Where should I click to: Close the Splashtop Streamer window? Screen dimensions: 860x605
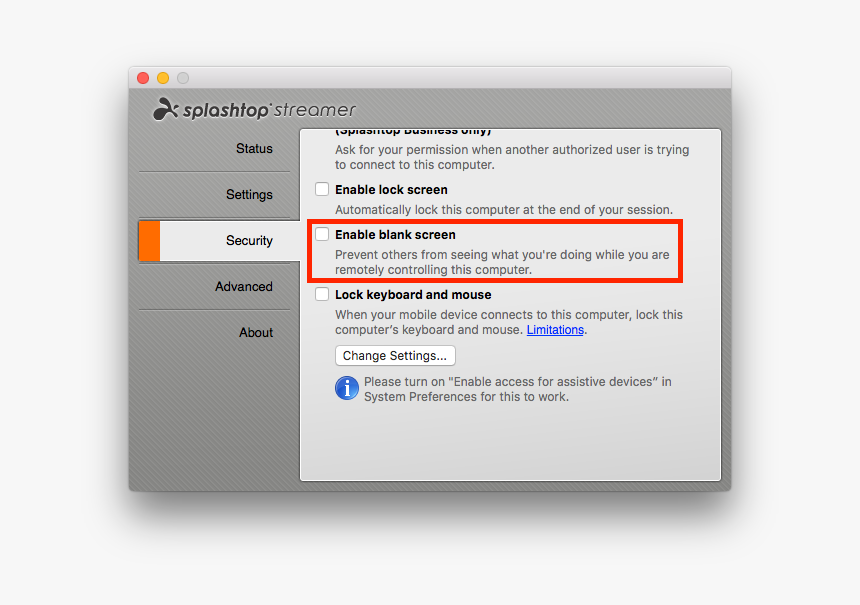[143, 78]
